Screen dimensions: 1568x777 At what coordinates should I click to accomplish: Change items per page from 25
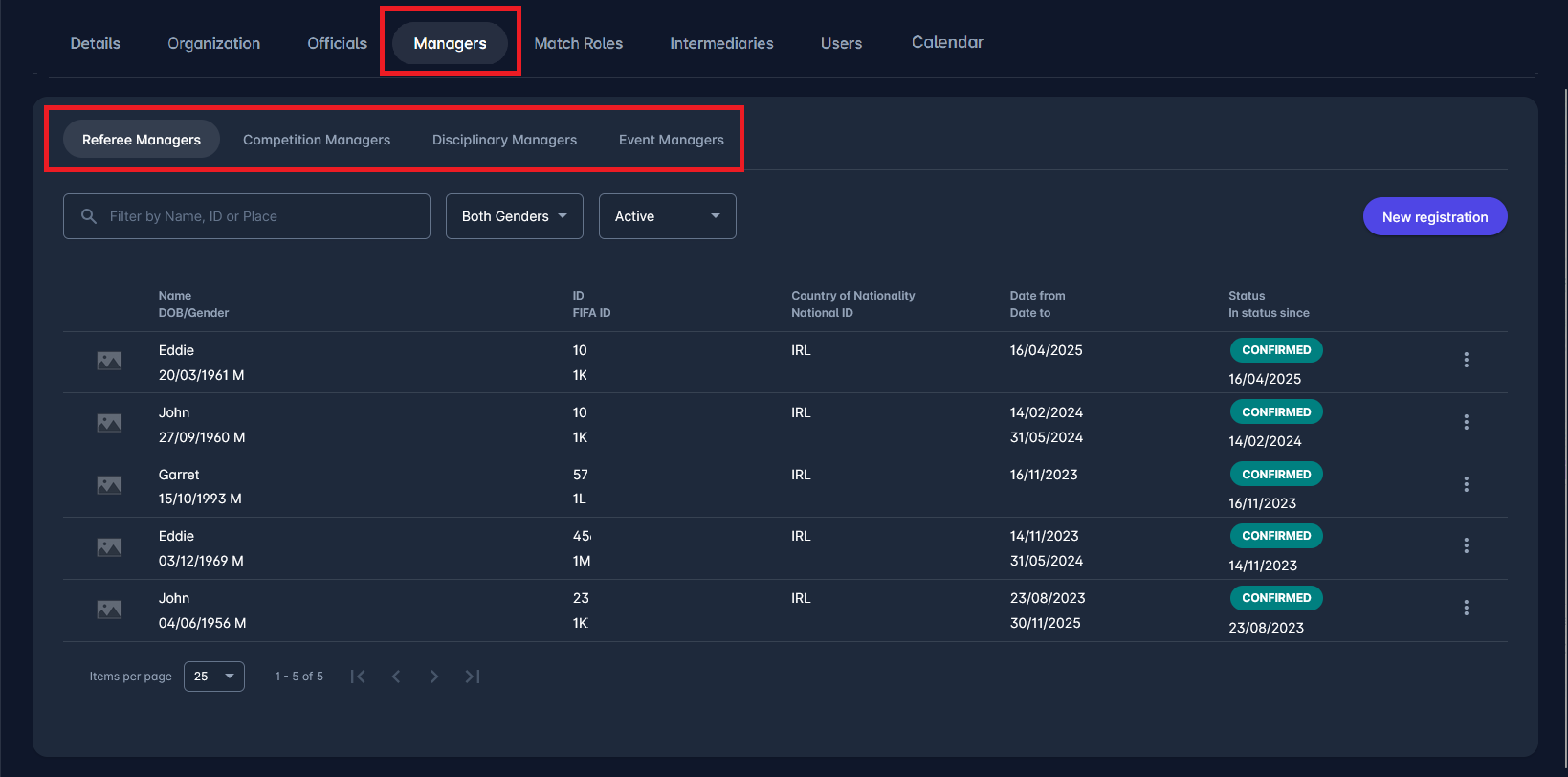coord(213,677)
